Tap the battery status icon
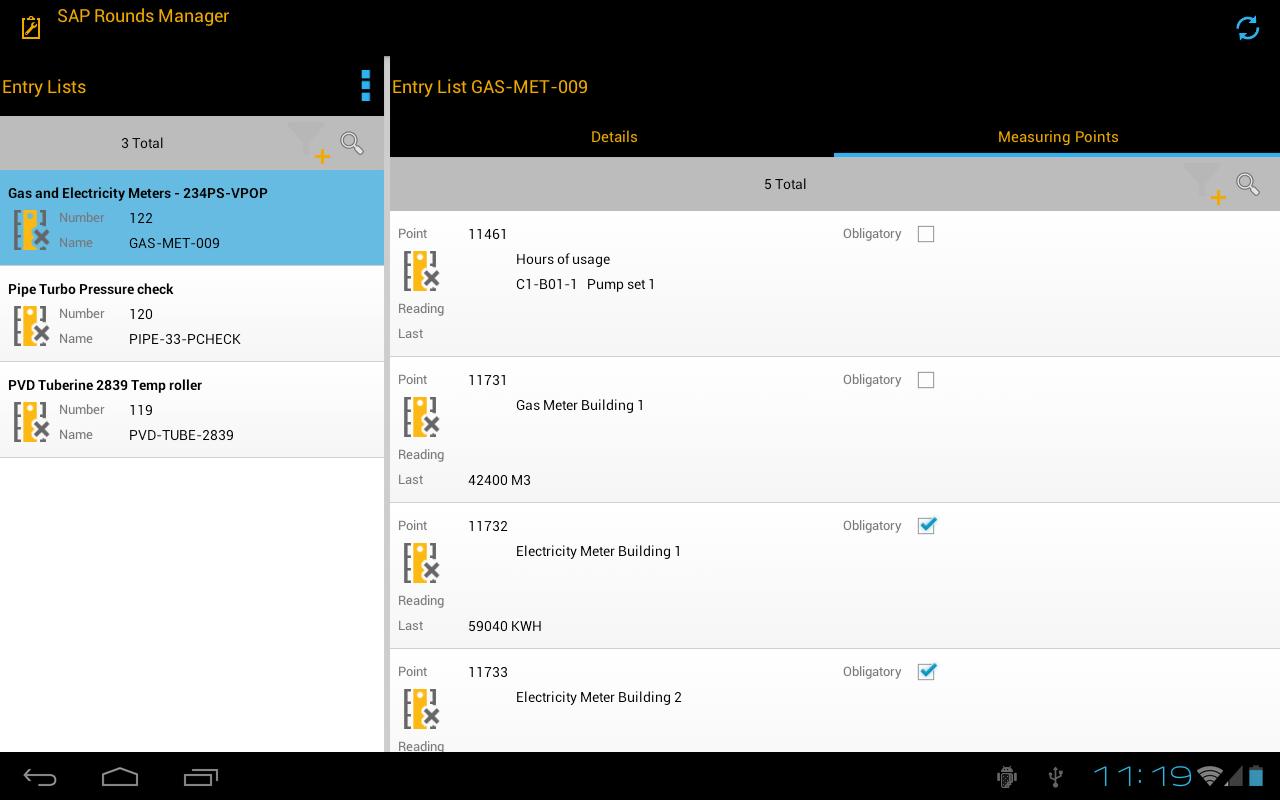The width and height of the screenshot is (1280, 800). point(1255,776)
